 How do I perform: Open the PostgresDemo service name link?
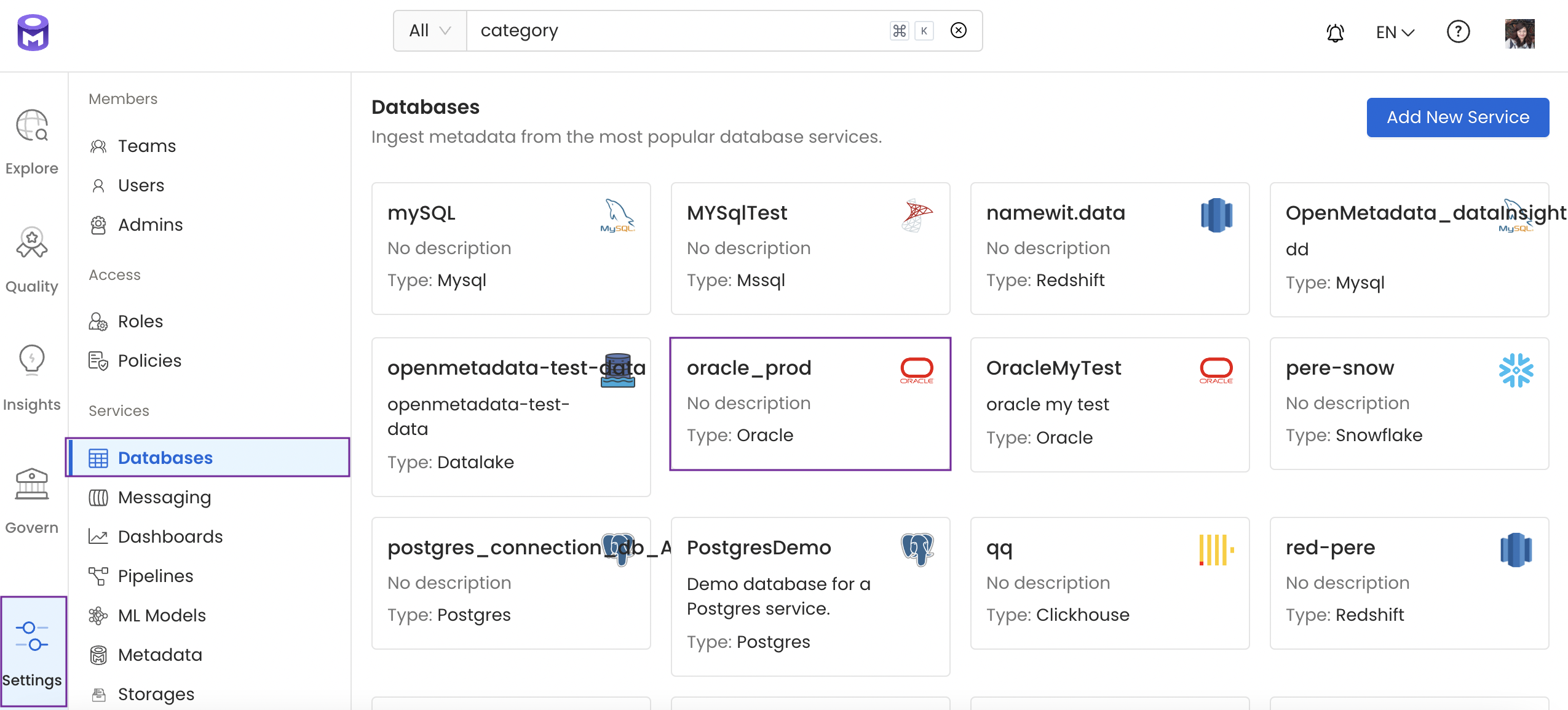point(759,548)
